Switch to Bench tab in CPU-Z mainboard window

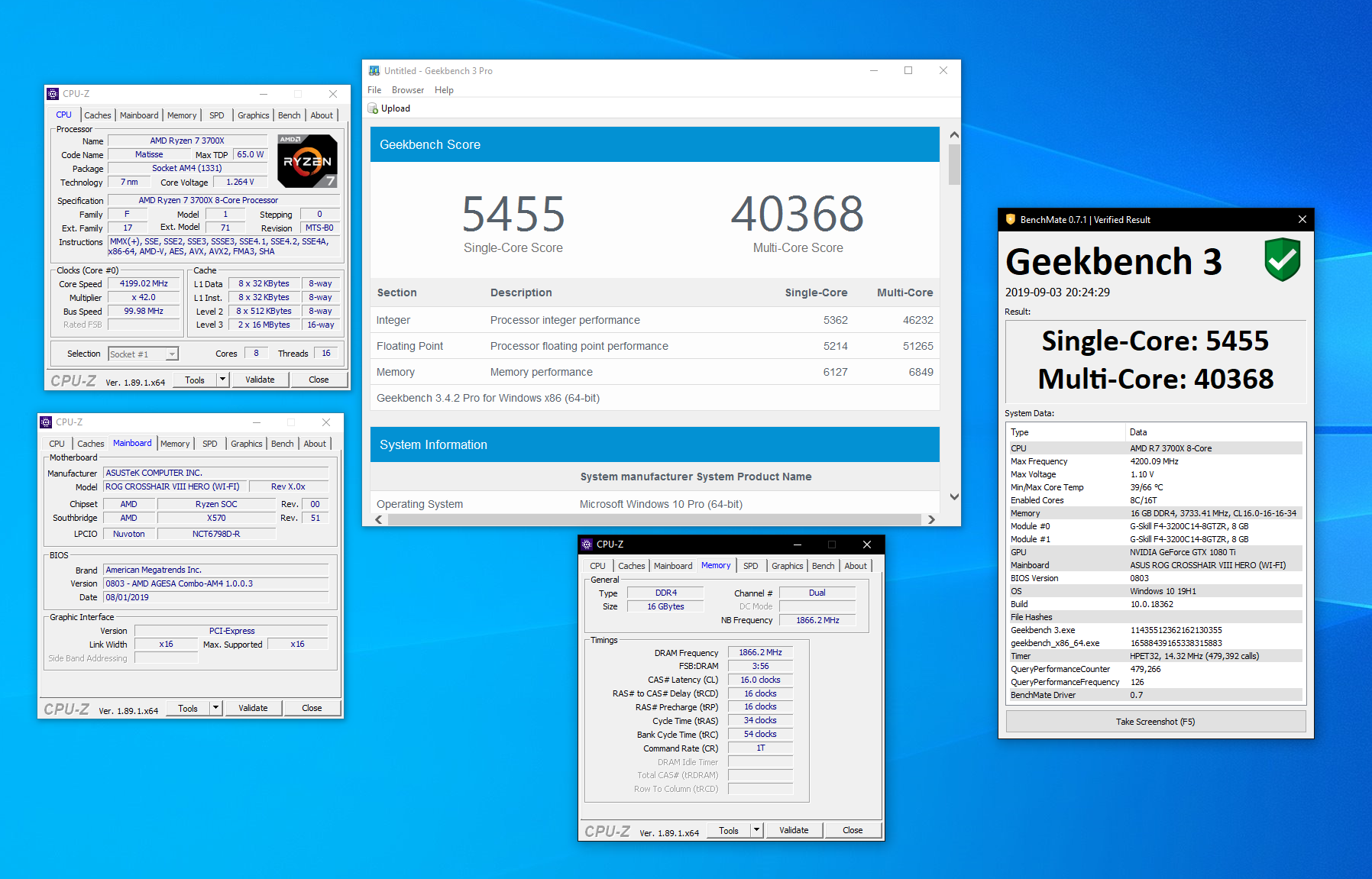[x=283, y=444]
